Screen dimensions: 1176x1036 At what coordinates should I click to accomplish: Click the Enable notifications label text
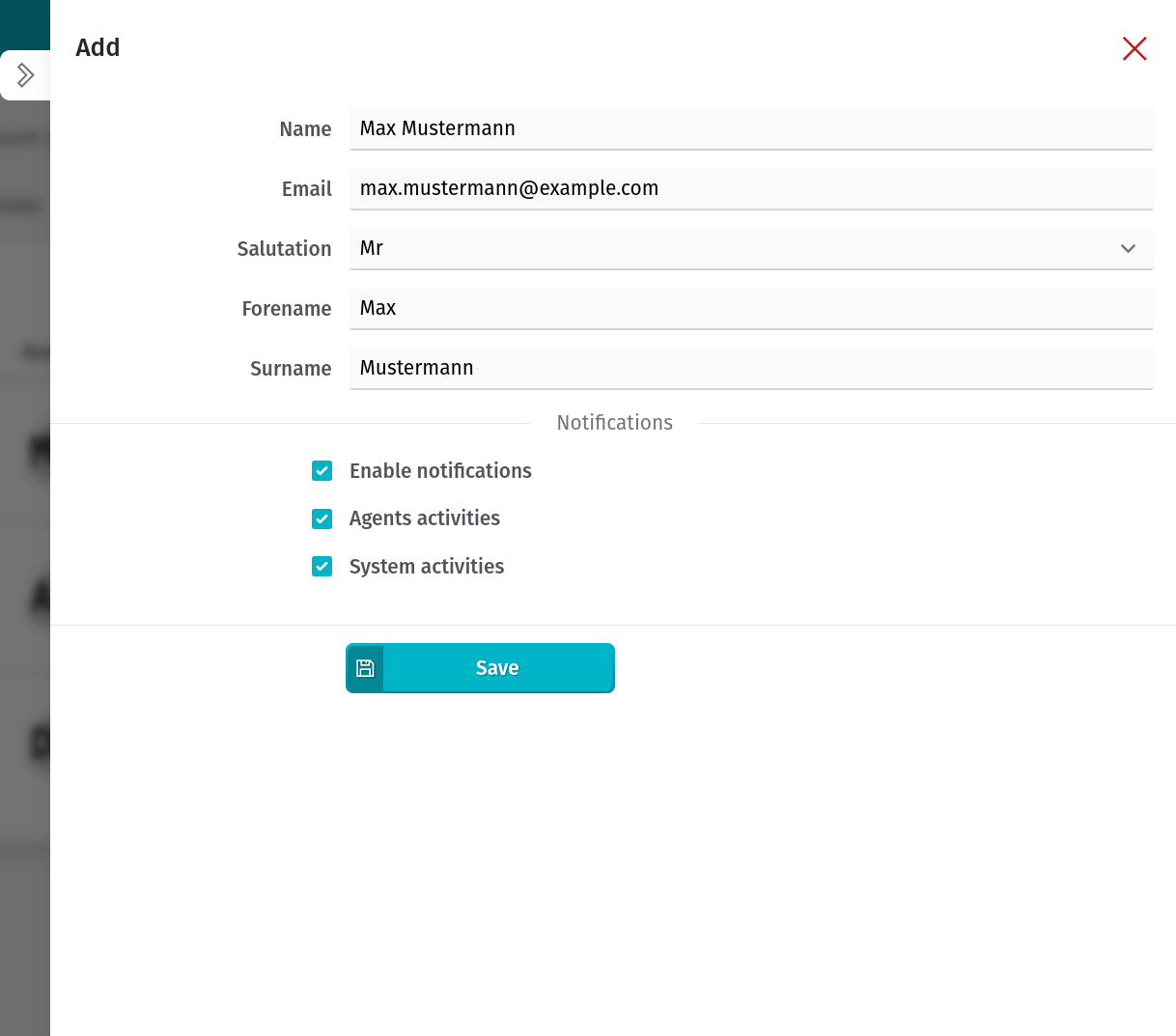(440, 471)
